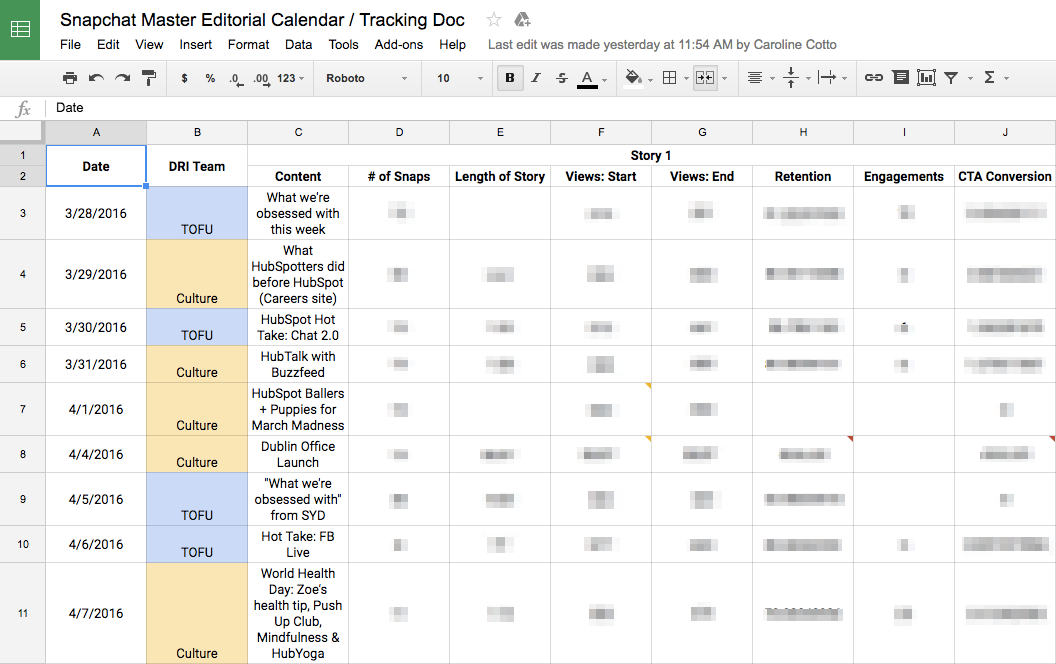Expand the filter views dropdown arrow
The width and height of the screenshot is (1056, 664).
pos(970,79)
